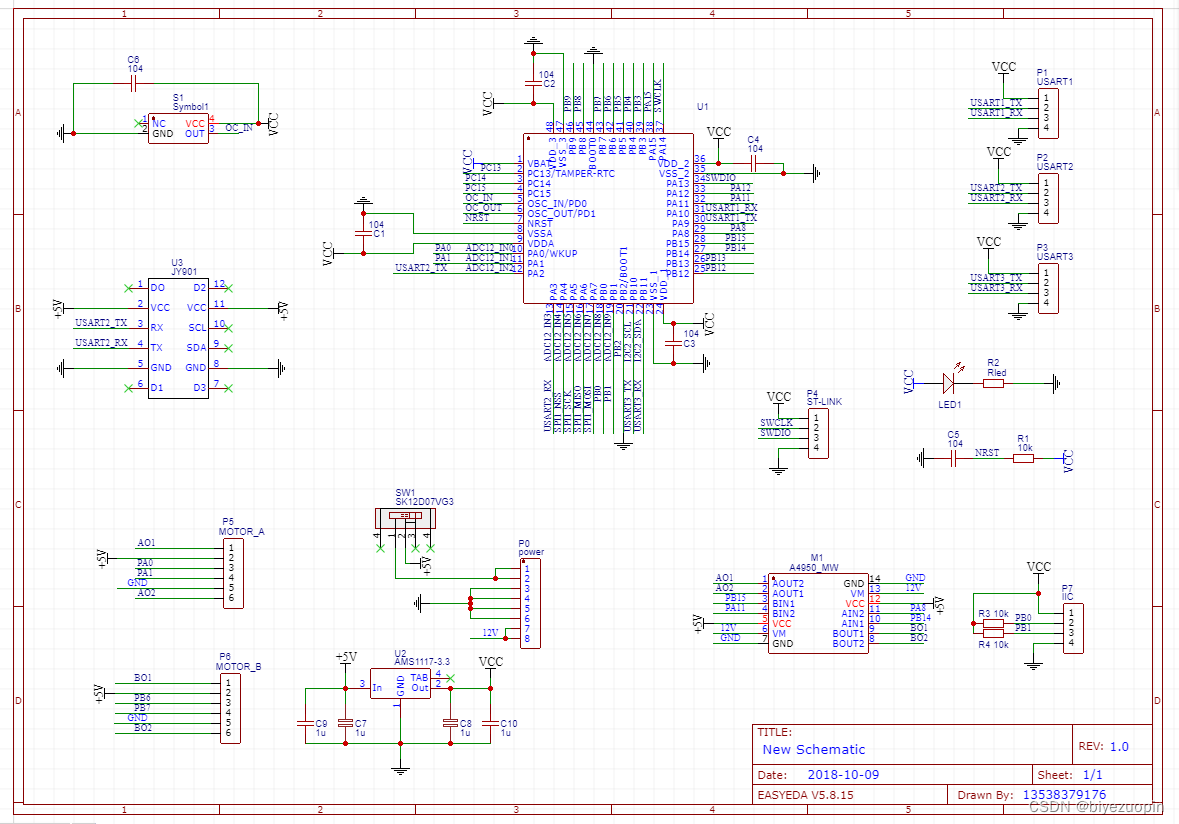Image resolution: width=1179 pixels, height=824 pixels.
Task: Click the Sheet 1/1 field
Action: [1070, 774]
